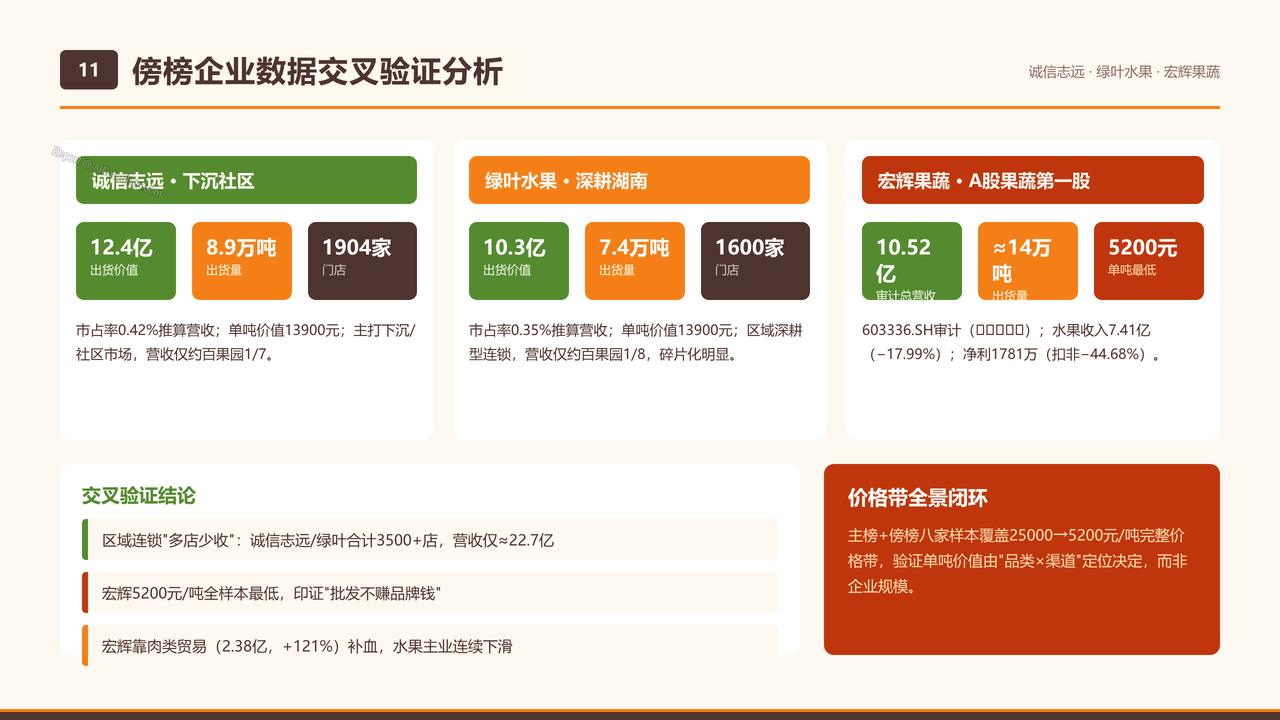The image size is (1280, 720).
Task: Select orange banner 绿叶水果・深耕湖南
Action: (x=639, y=180)
